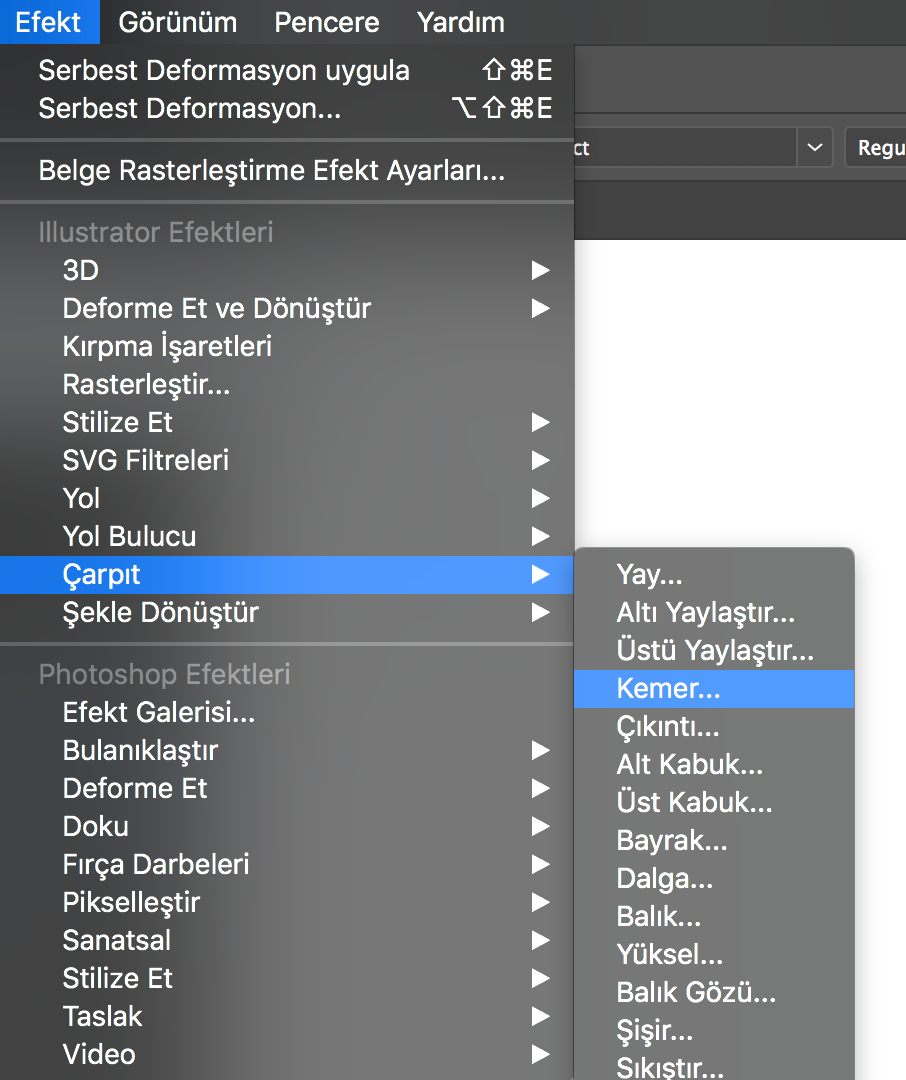Expand the Yol submenu
The image size is (906, 1080).
click(287, 498)
